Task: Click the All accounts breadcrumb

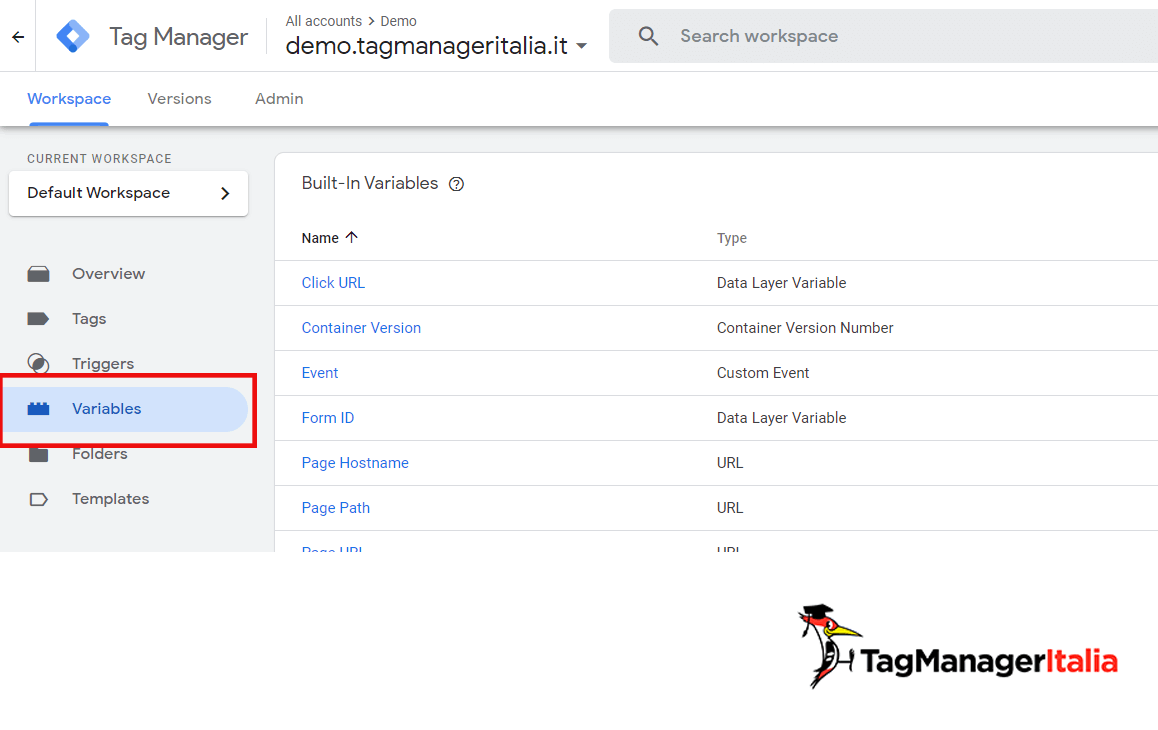Action: pyautogui.click(x=323, y=21)
